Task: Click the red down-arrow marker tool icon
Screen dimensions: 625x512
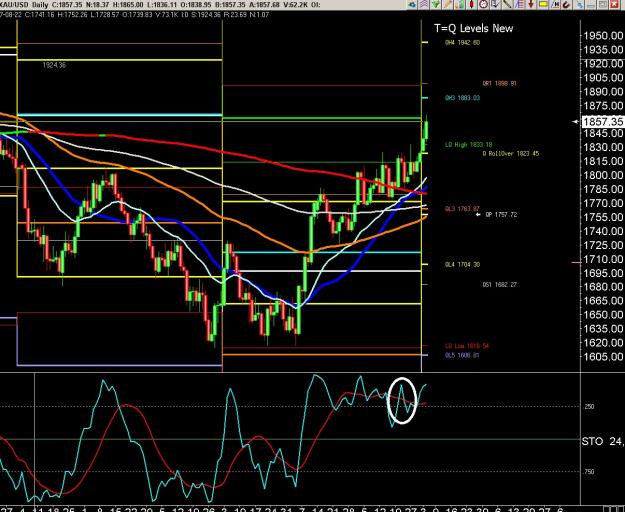Action: [x=531, y=4]
